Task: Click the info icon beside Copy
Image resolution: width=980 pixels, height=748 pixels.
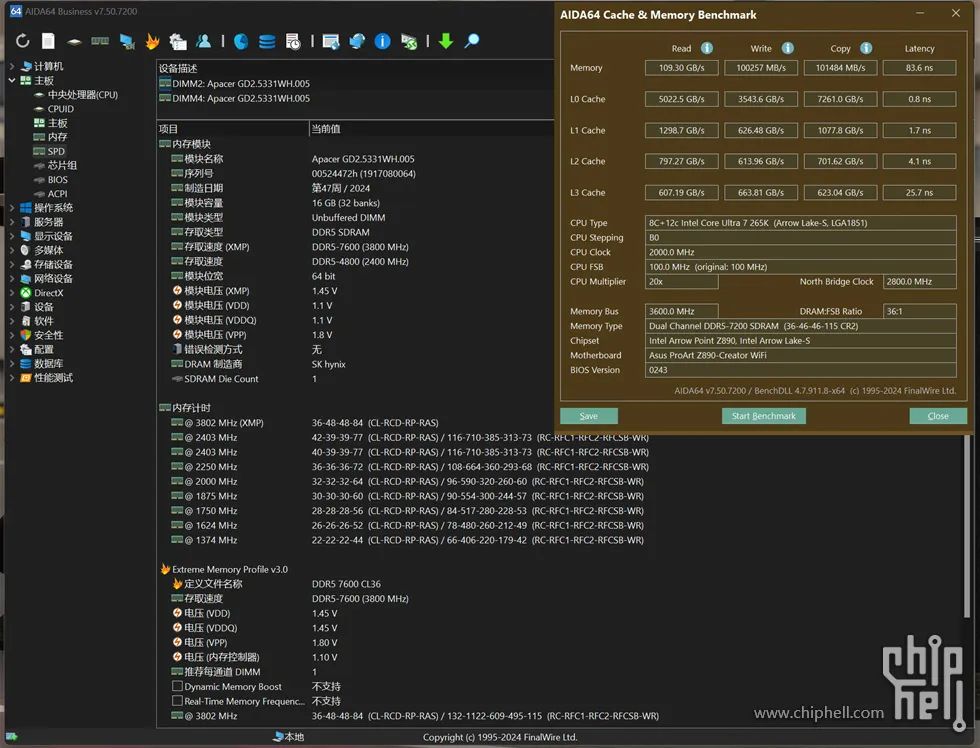Action: [866, 48]
